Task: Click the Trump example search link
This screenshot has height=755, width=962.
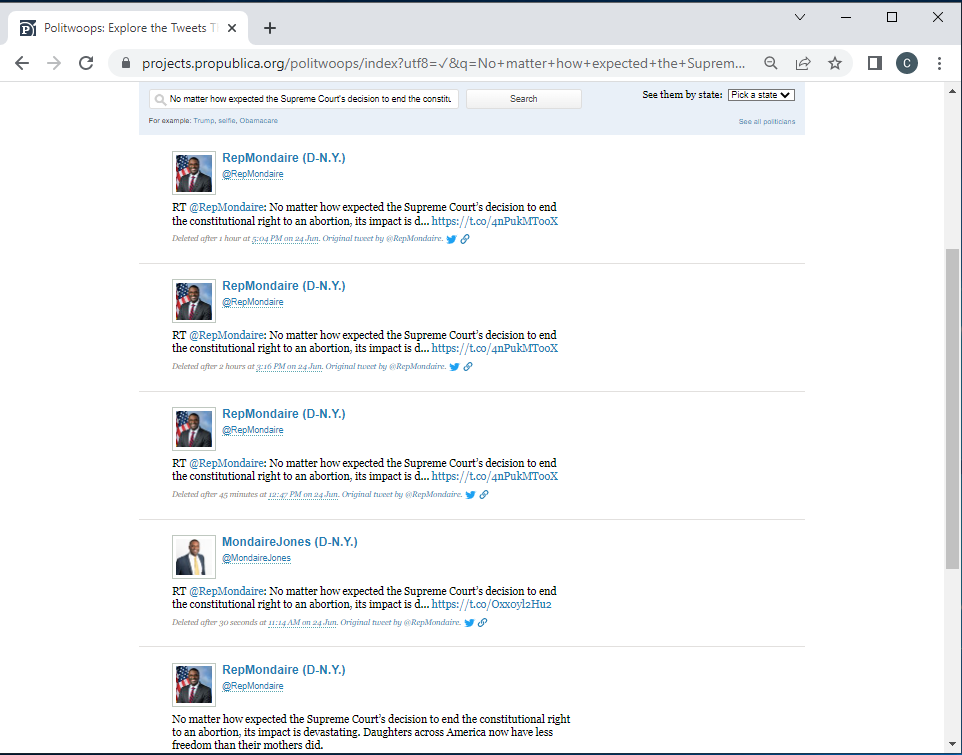Action: pyautogui.click(x=204, y=121)
